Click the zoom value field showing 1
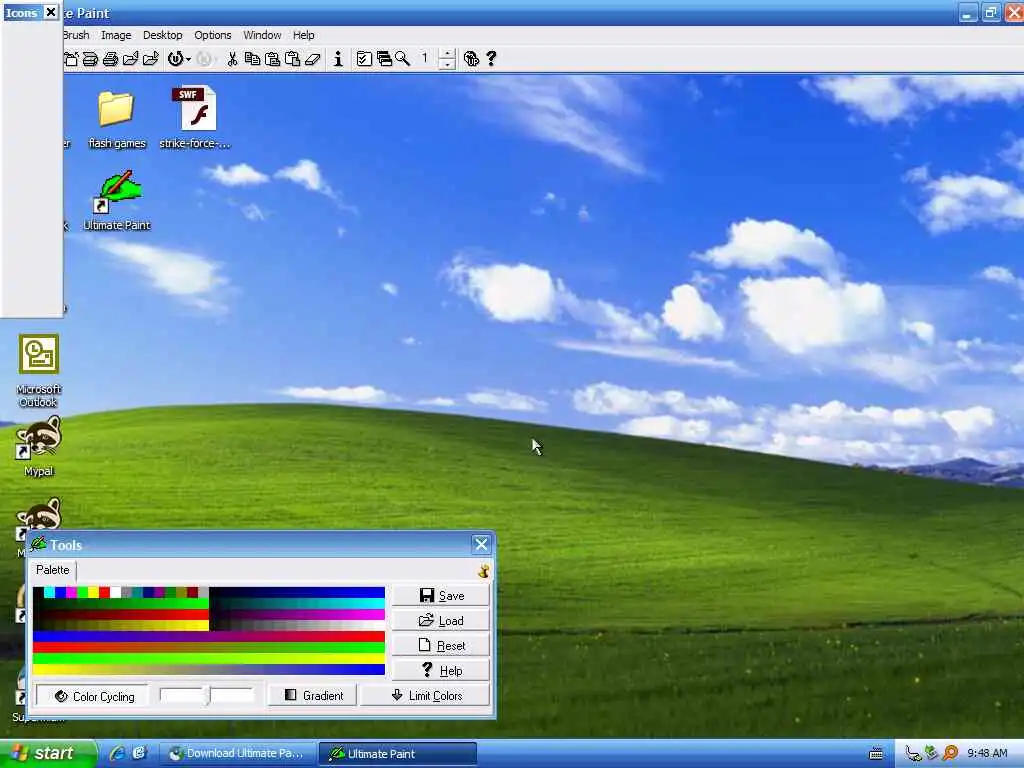This screenshot has height=768, width=1024. point(425,59)
